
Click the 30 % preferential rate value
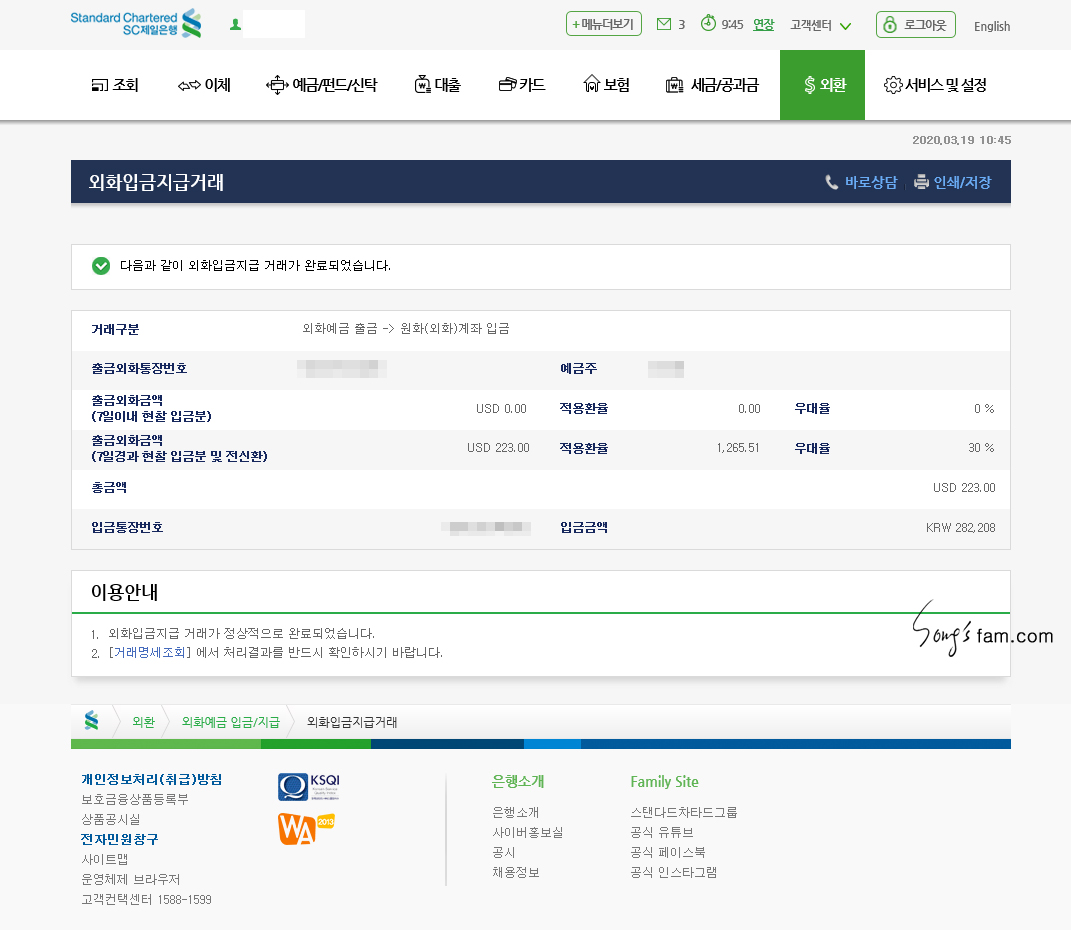click(x=981, y=448)
